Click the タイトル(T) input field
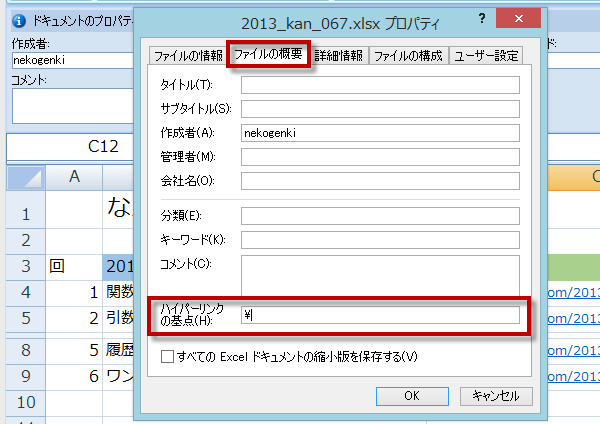 click(x=380, y=85)
